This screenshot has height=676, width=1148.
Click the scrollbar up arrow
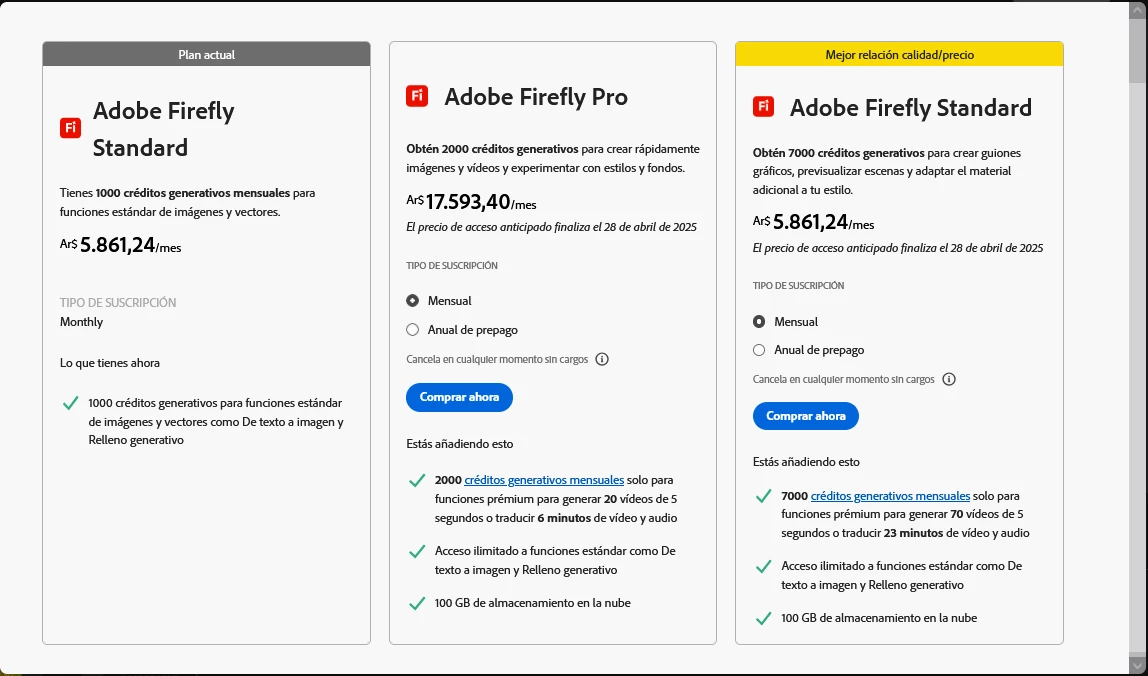pyautogui.click(x=1137, y=11)
